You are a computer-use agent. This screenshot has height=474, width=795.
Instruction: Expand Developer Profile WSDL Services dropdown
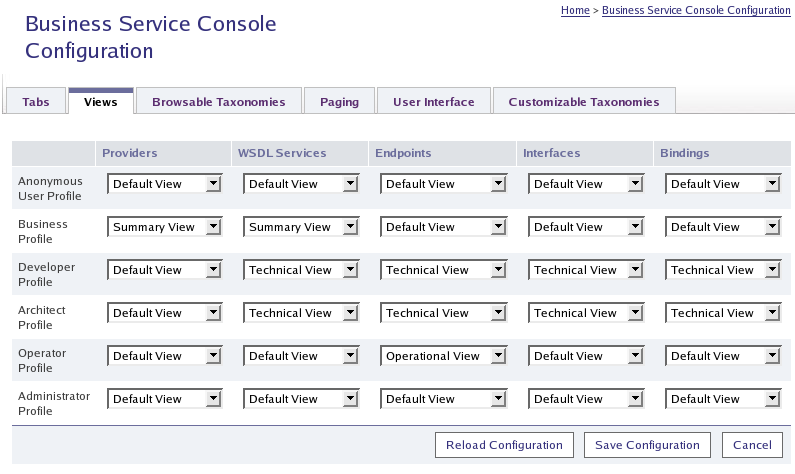tap(300, 270)
